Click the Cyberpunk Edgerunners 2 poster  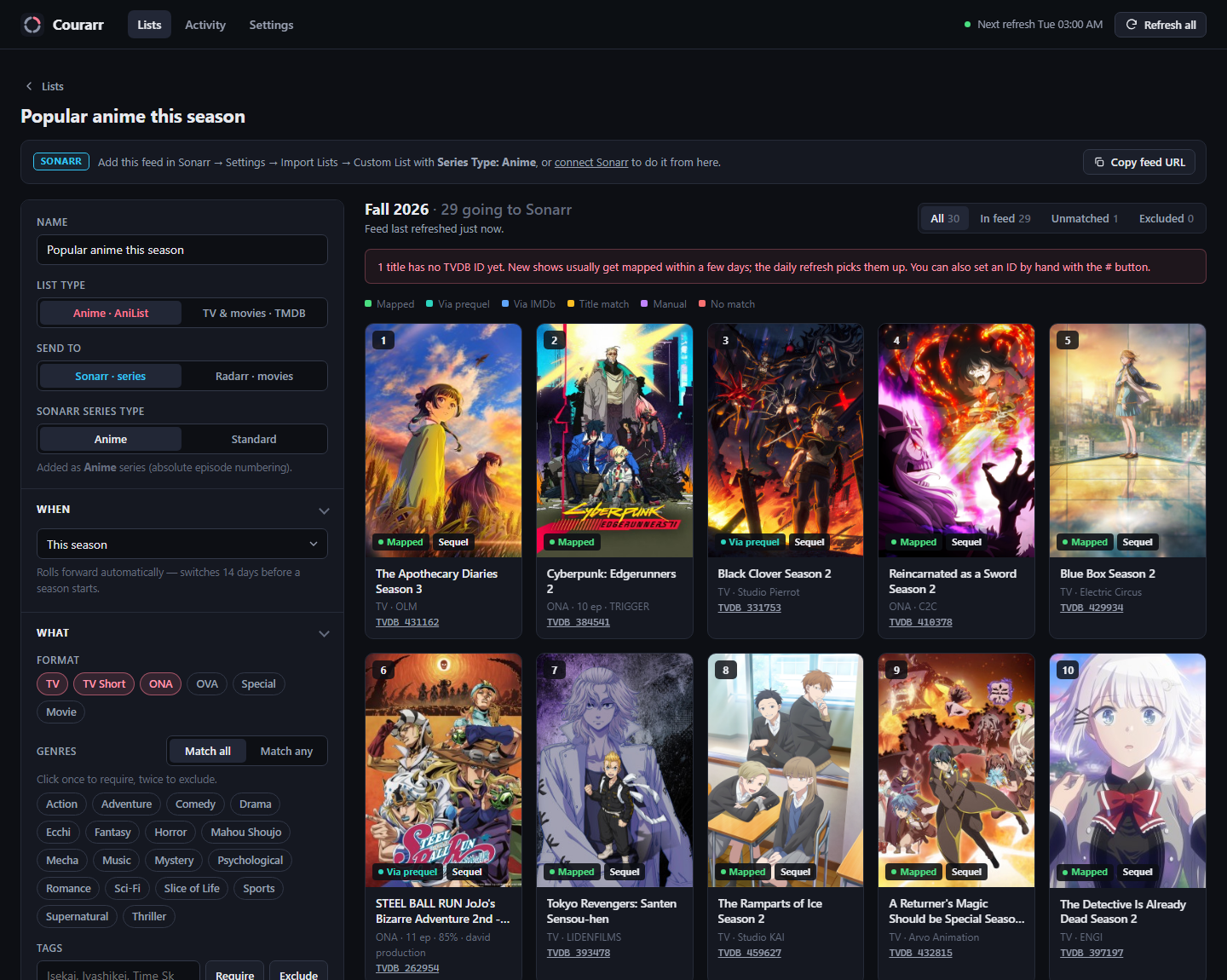click(x=614, y=441)
